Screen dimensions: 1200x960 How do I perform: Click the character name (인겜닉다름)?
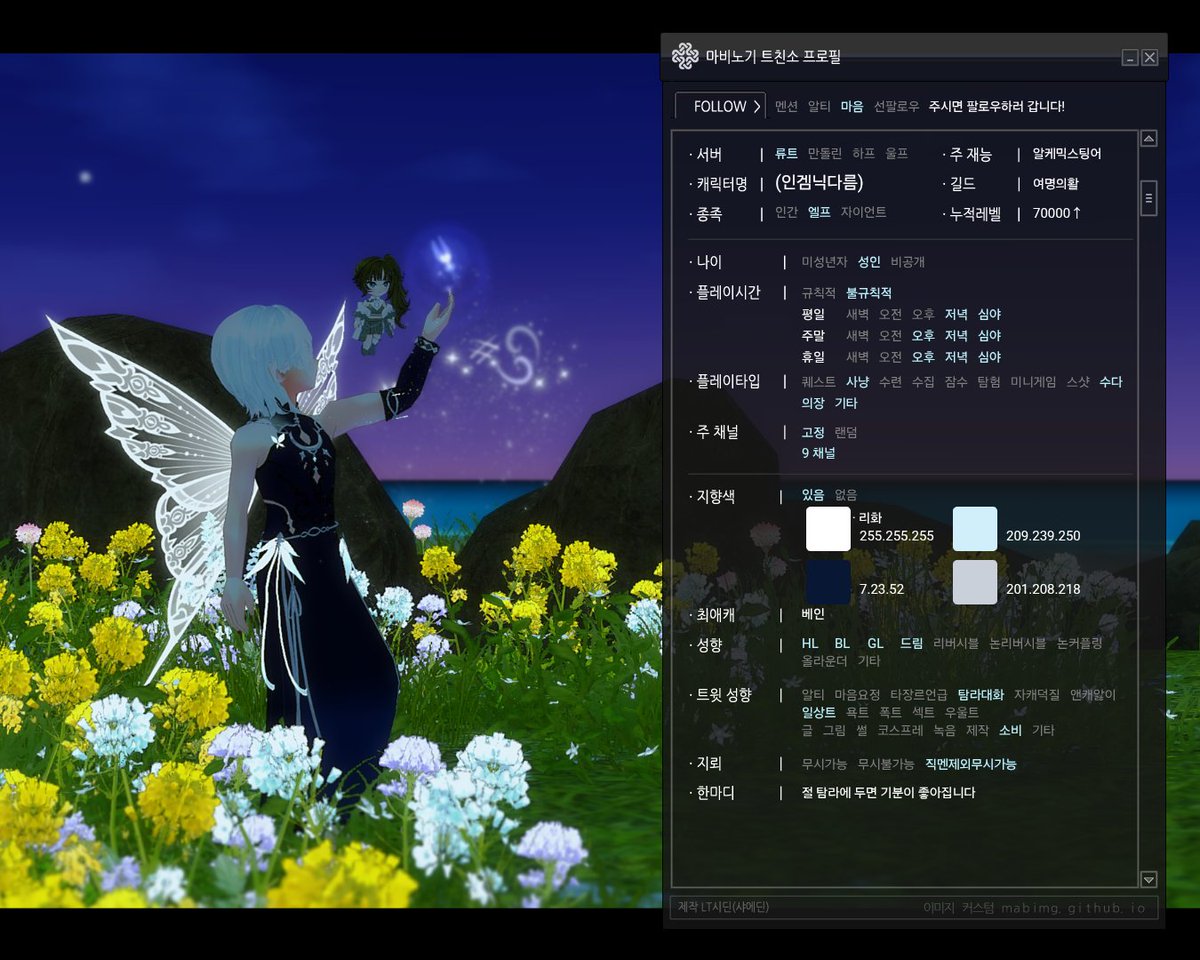point(819,183)
